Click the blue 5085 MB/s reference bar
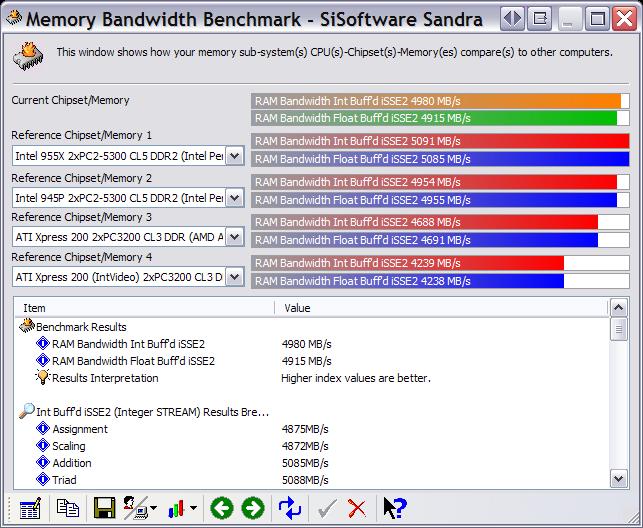The height and width of the screenshot is (528, 643). pos(440,159)
